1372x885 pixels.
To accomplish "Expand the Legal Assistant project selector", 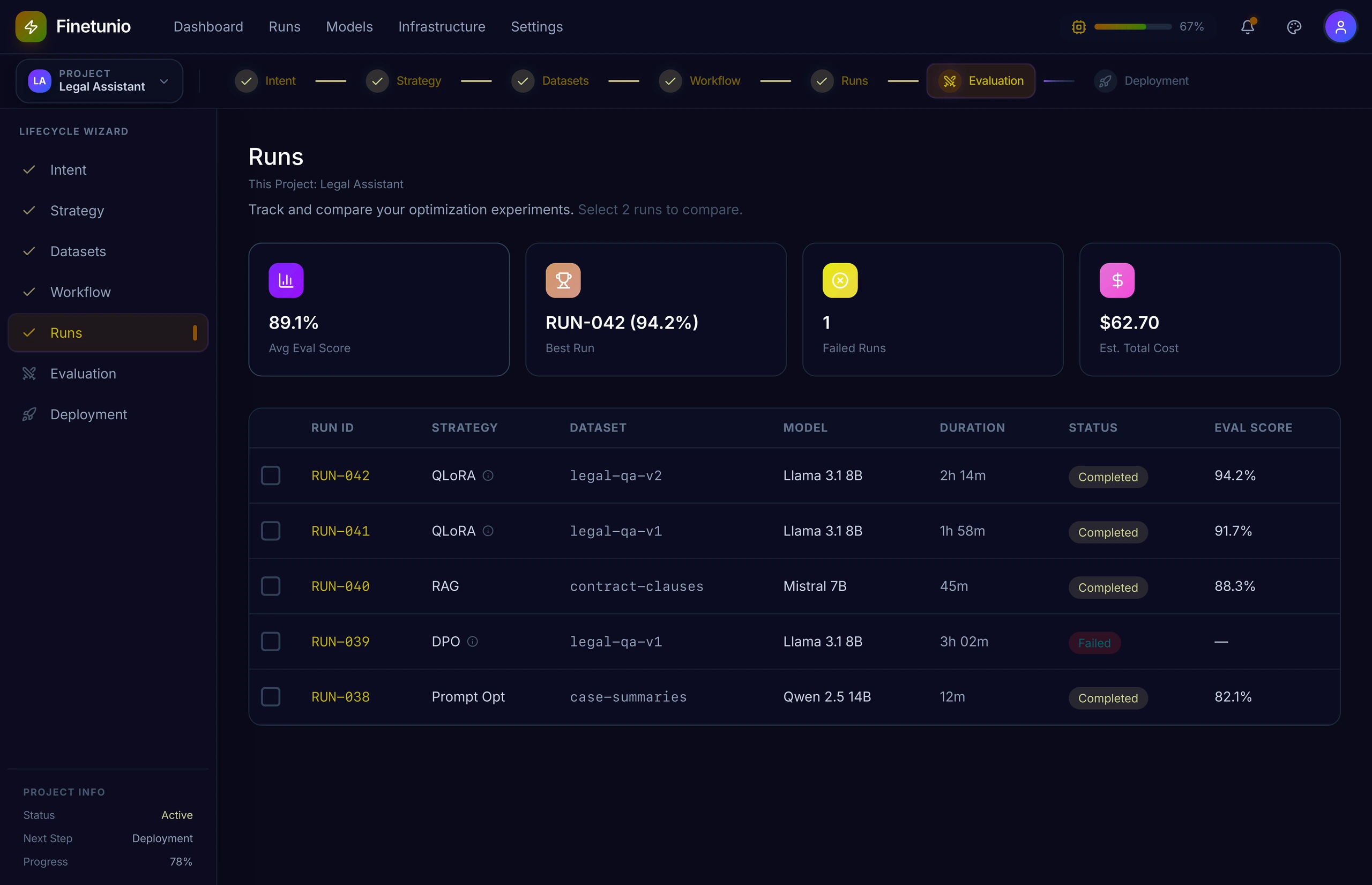I will (99, 81).
